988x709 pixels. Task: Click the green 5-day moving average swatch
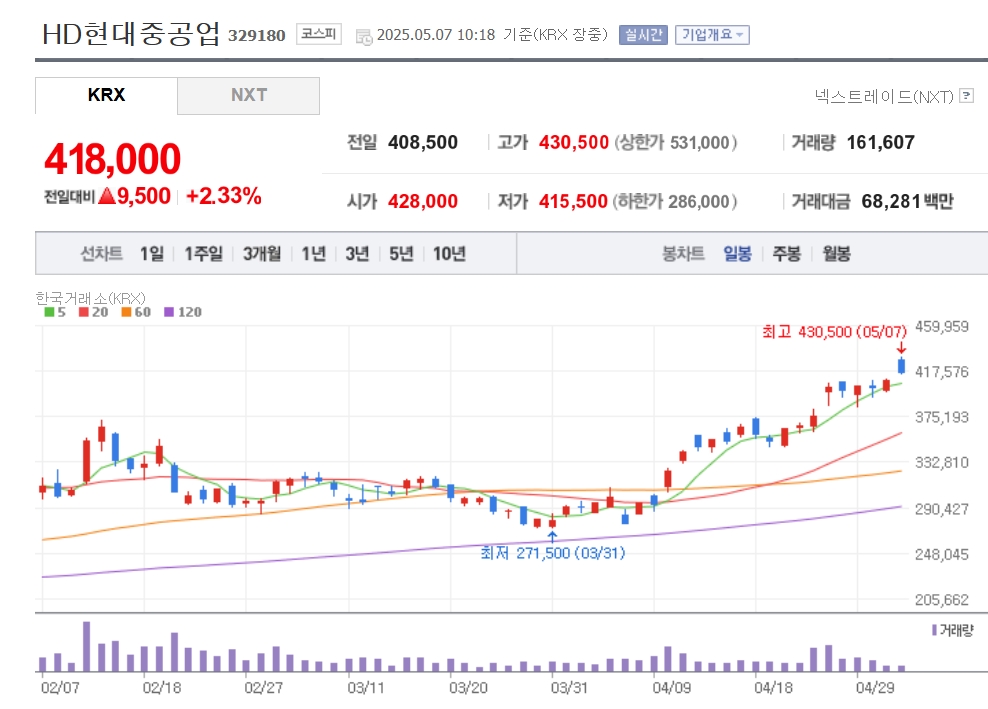click(49, 312)
